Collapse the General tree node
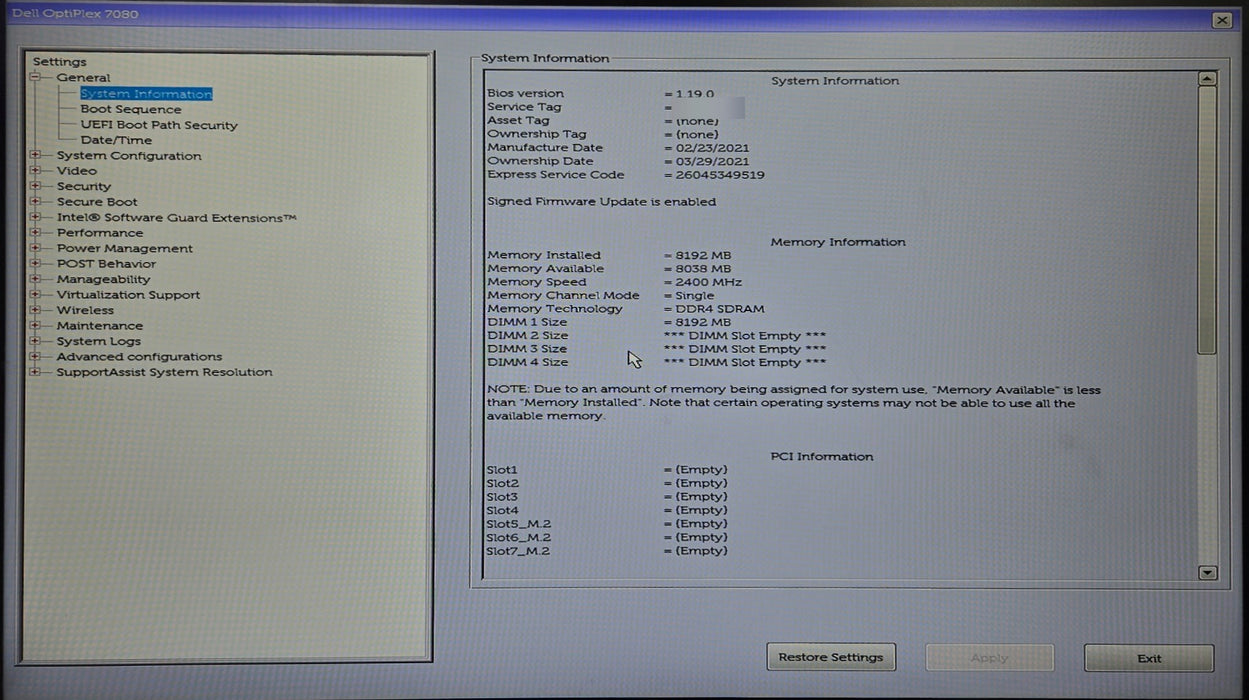 point(36,77)
